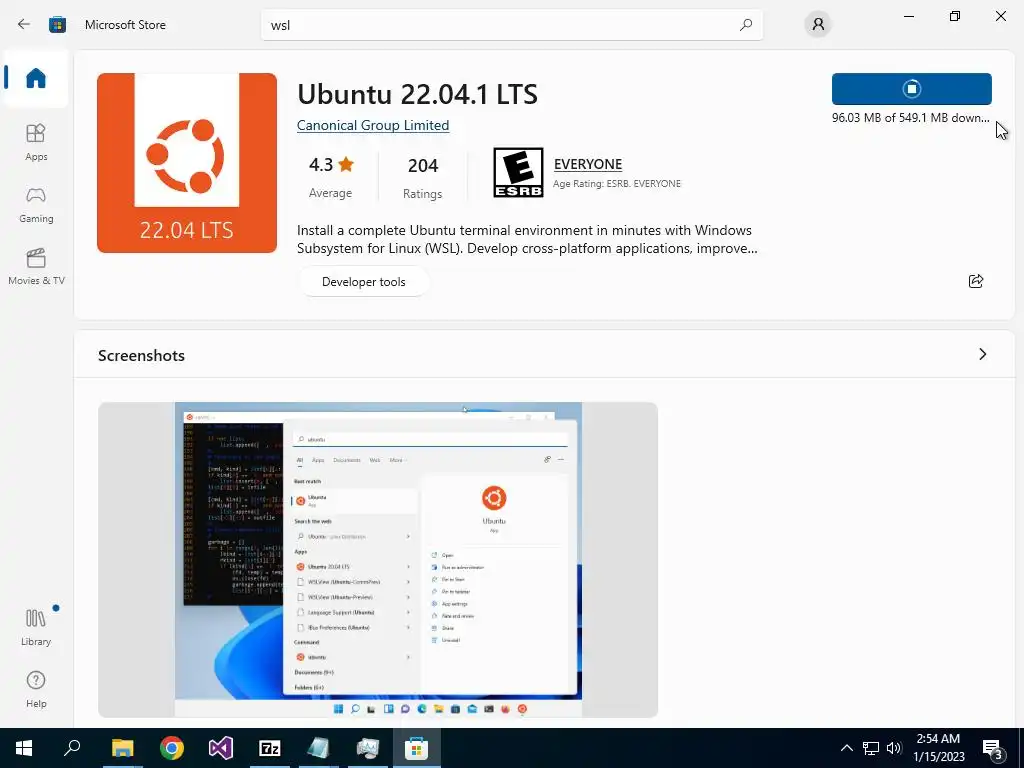Screen dimensions: 1024x768
Task: Click the Ubuntu 22.04 LTS app logo
Action: [x=187, y=163]
